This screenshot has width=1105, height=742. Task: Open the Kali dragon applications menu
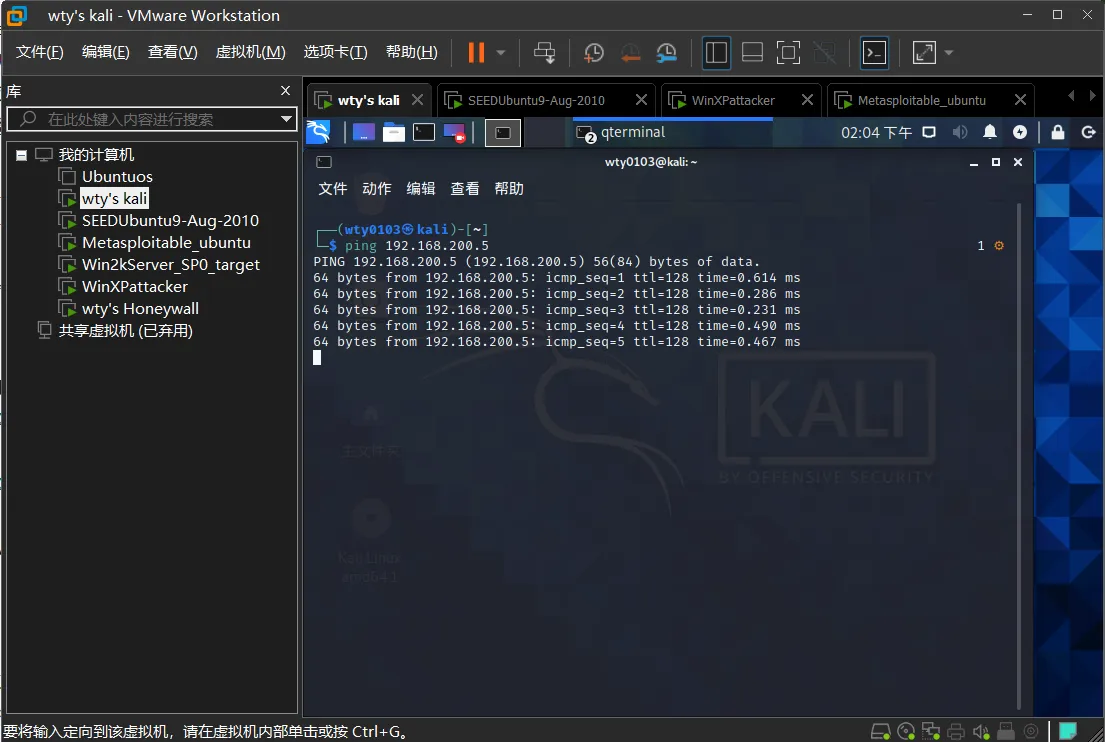tap(319, 132)
